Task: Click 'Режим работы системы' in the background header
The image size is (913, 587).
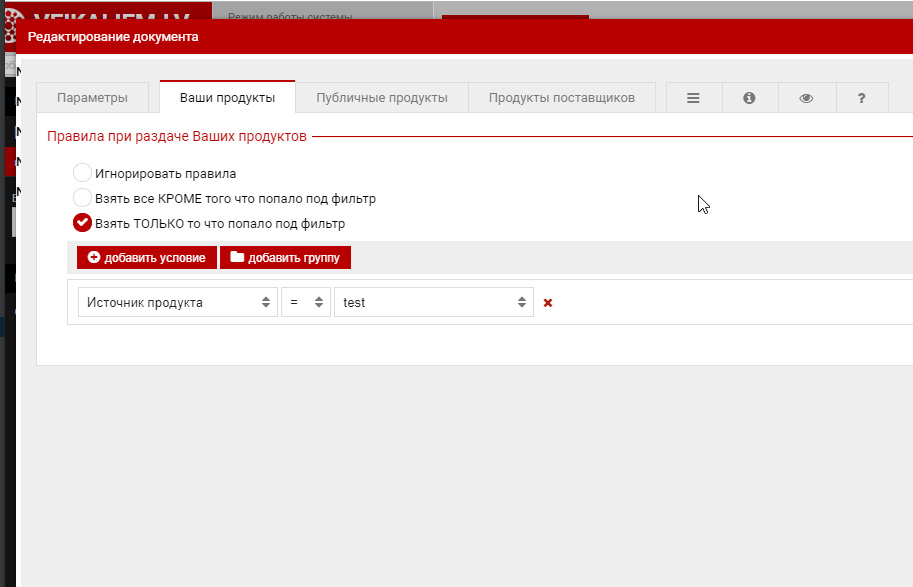Action: pyautogui.click(x=290, y=16)
